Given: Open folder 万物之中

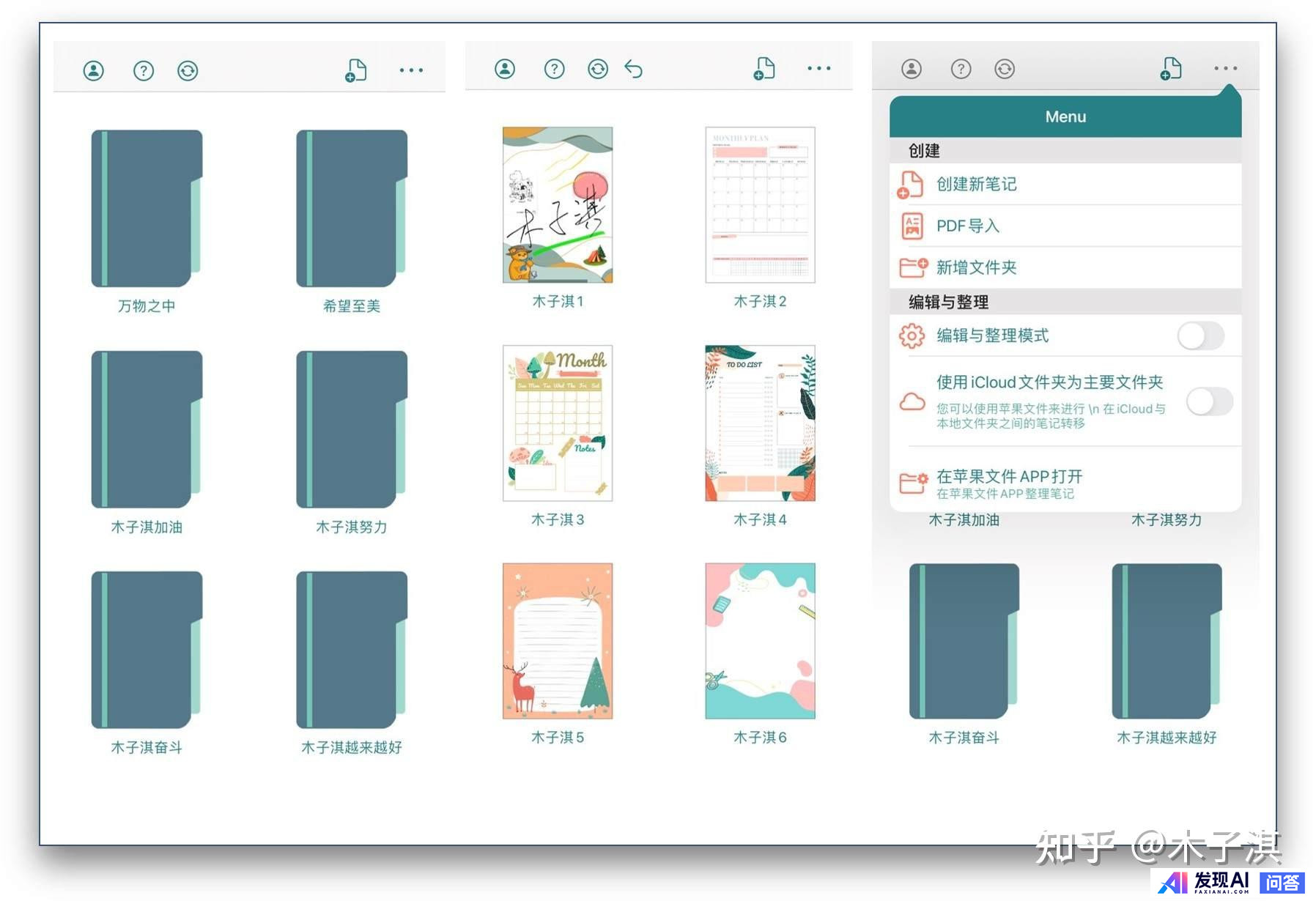Looking at the screenshot, I should pos(147,208).
